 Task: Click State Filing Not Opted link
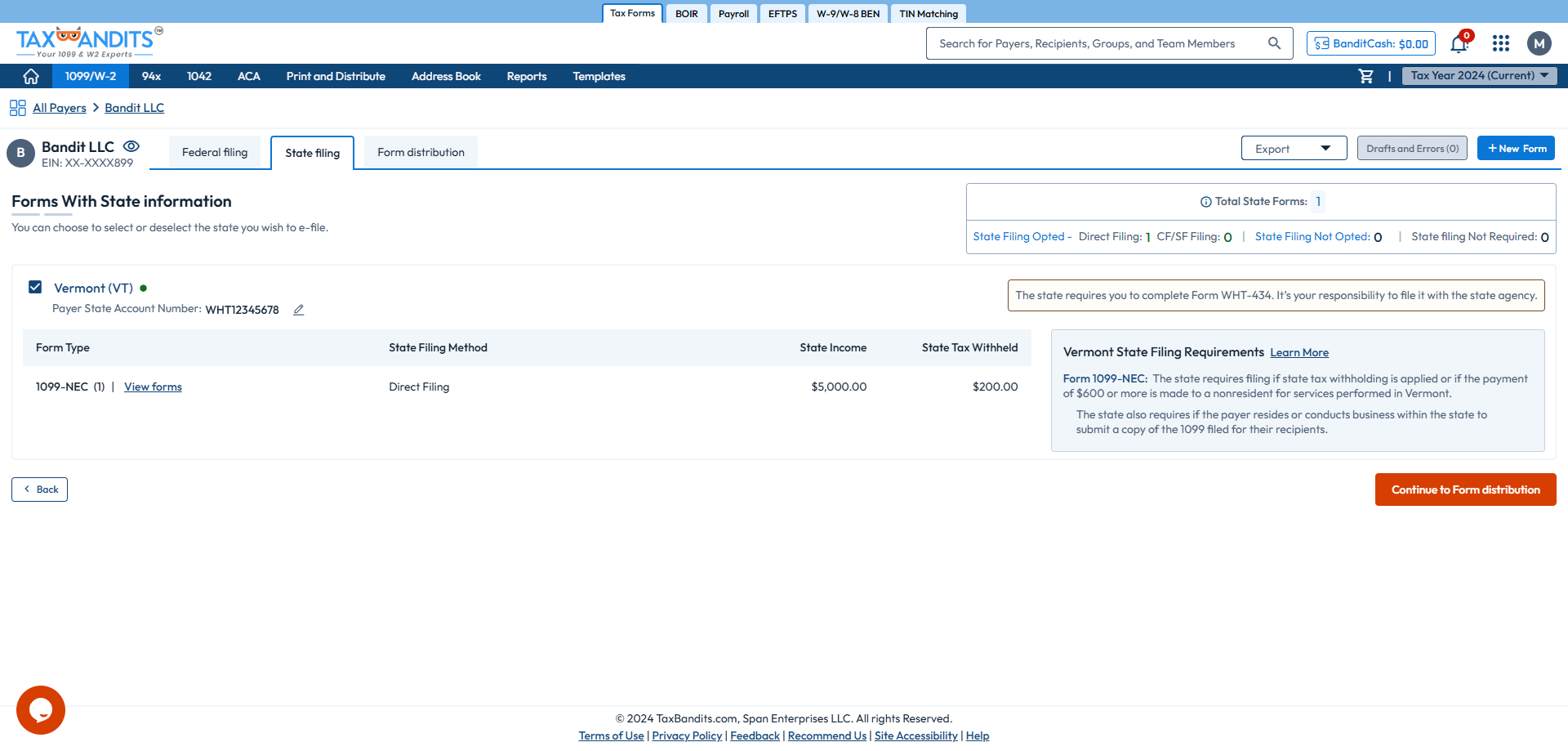[1312, 237]
